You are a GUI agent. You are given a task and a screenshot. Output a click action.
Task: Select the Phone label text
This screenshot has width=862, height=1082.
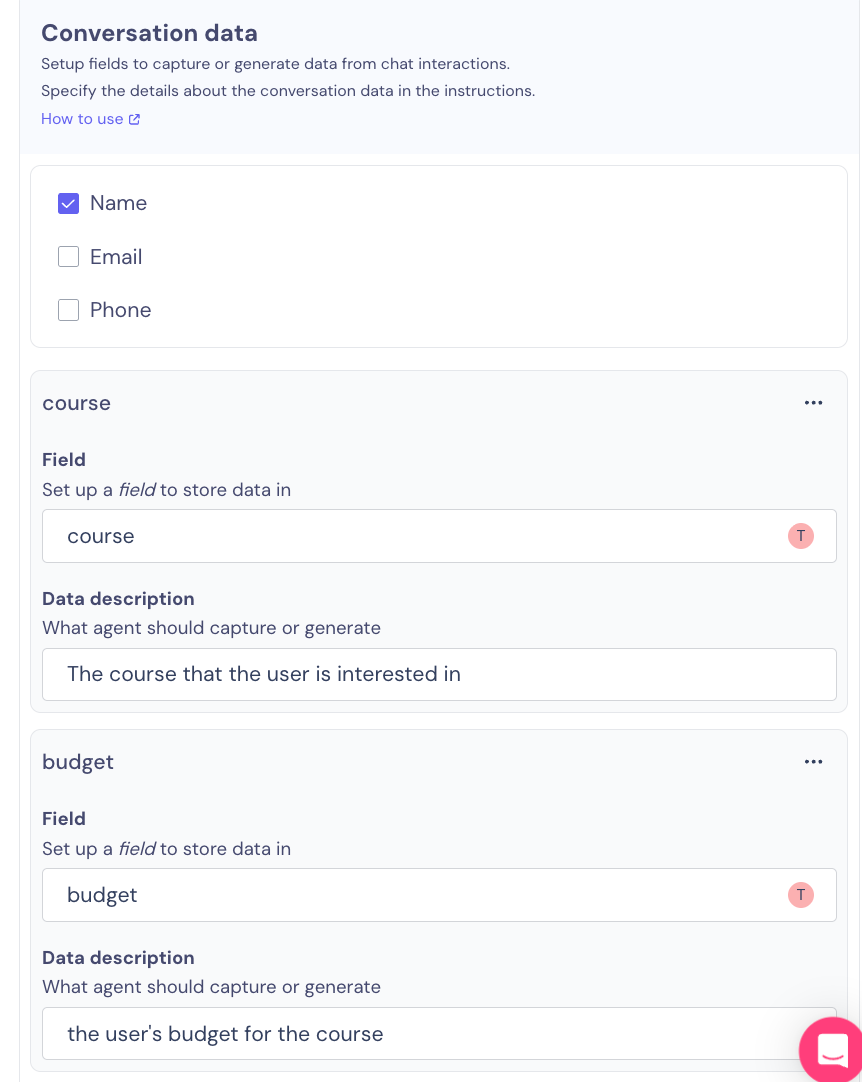click(120, 310)
